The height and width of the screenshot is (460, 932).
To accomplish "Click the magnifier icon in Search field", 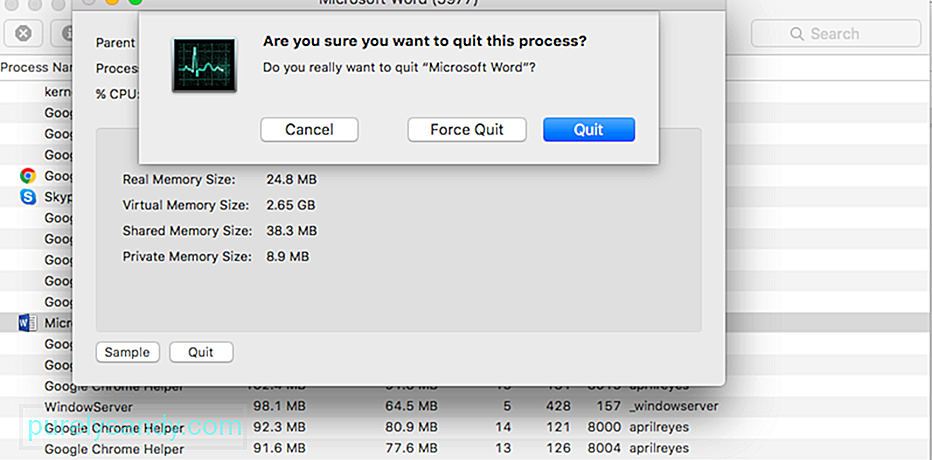I will (x=796, y=34).
